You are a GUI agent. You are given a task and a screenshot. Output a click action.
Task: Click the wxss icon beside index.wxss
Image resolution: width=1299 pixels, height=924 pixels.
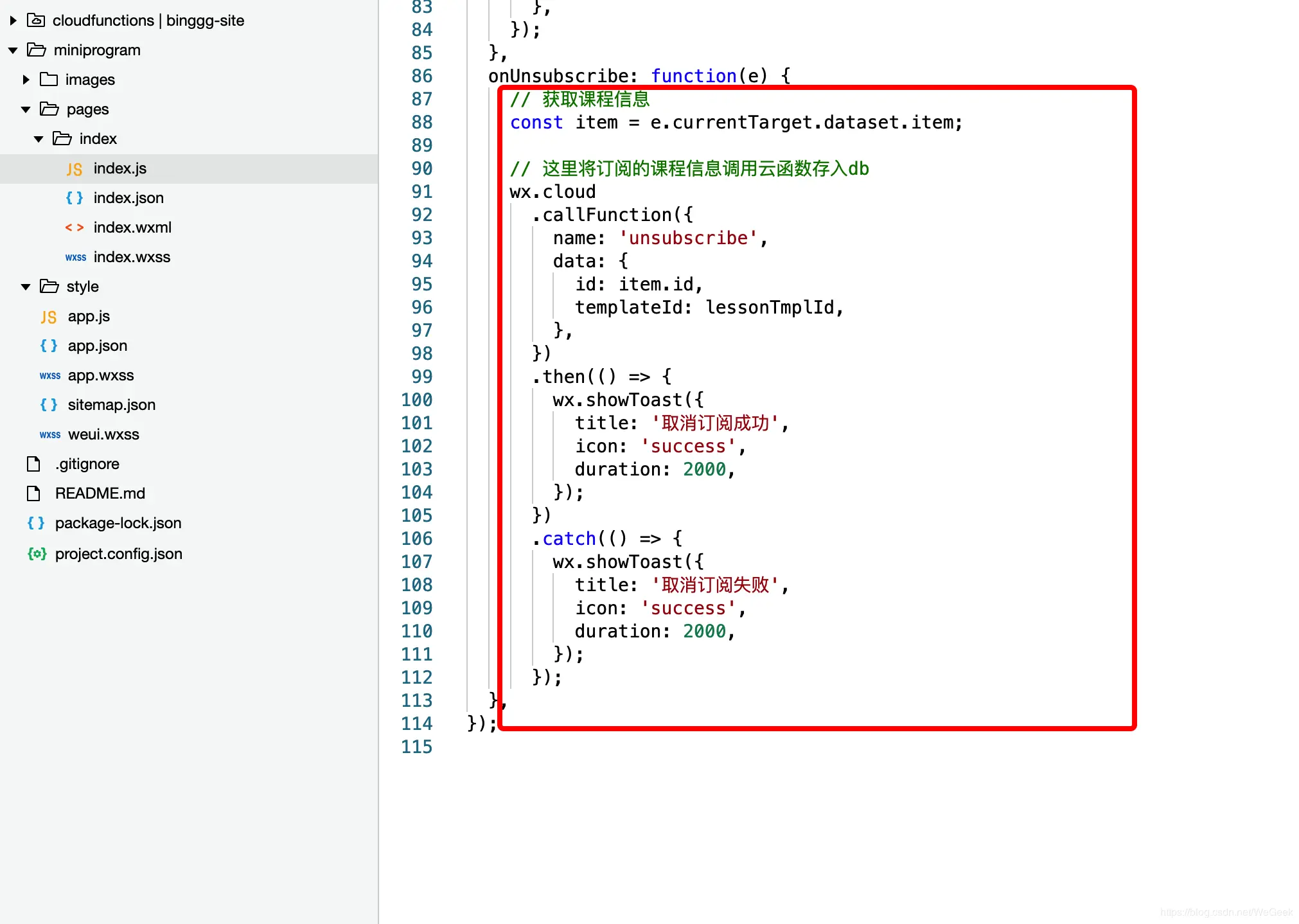(x=75, y=257)
